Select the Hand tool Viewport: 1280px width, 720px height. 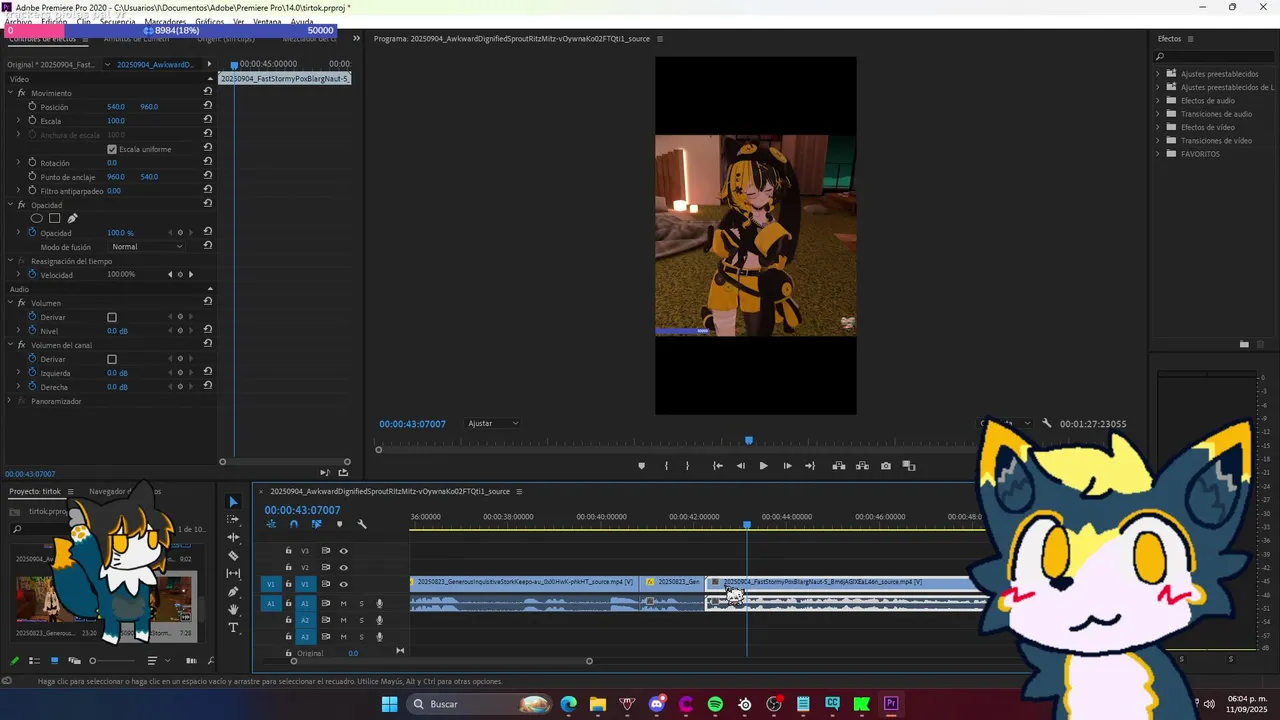click(233, 610)
